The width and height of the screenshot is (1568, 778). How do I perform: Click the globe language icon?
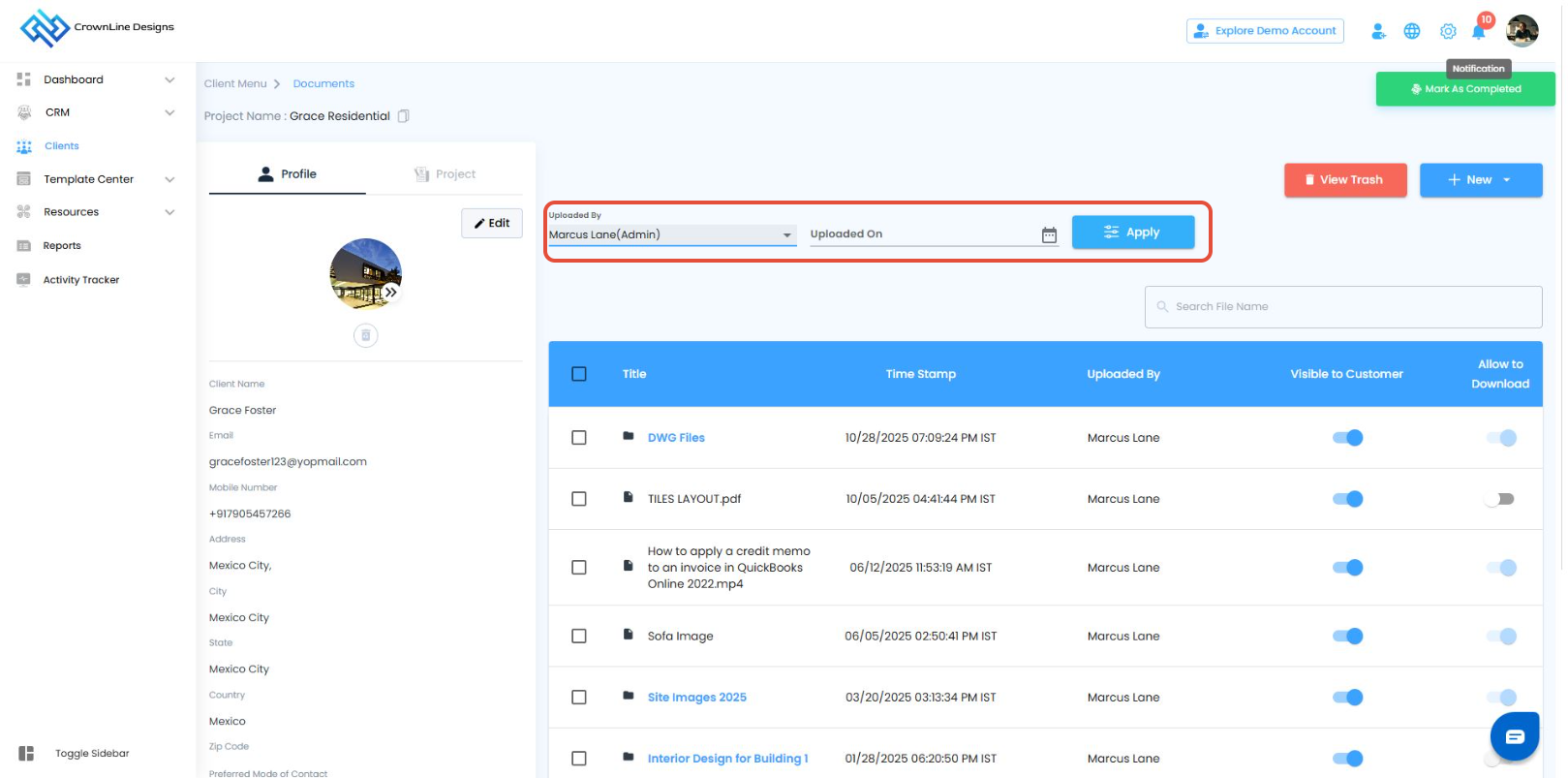click(x=1412, y=32)
